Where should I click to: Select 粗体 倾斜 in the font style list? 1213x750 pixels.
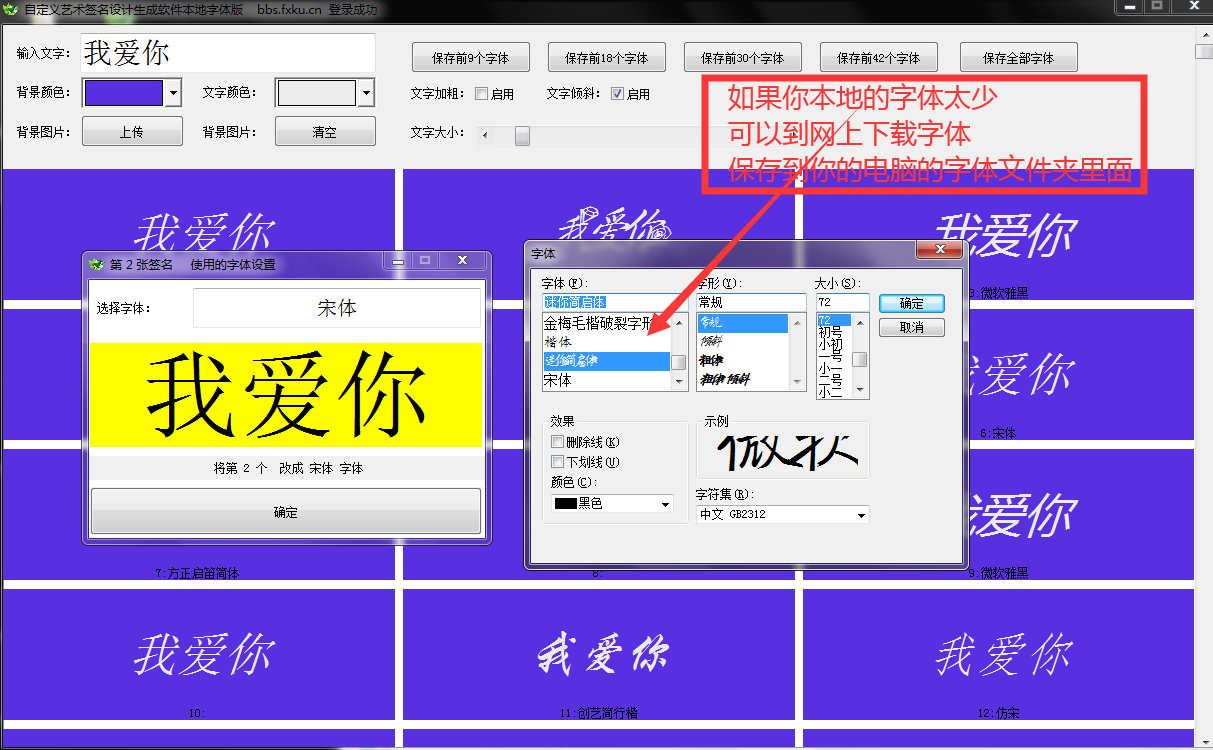coord(743,380)
